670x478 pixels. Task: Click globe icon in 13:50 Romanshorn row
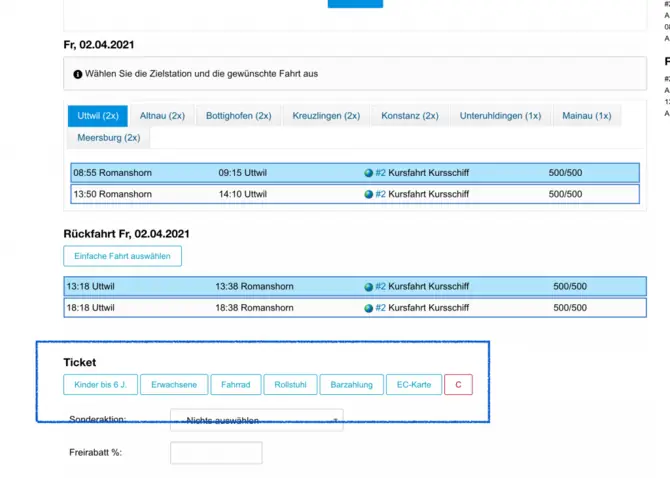368,194
